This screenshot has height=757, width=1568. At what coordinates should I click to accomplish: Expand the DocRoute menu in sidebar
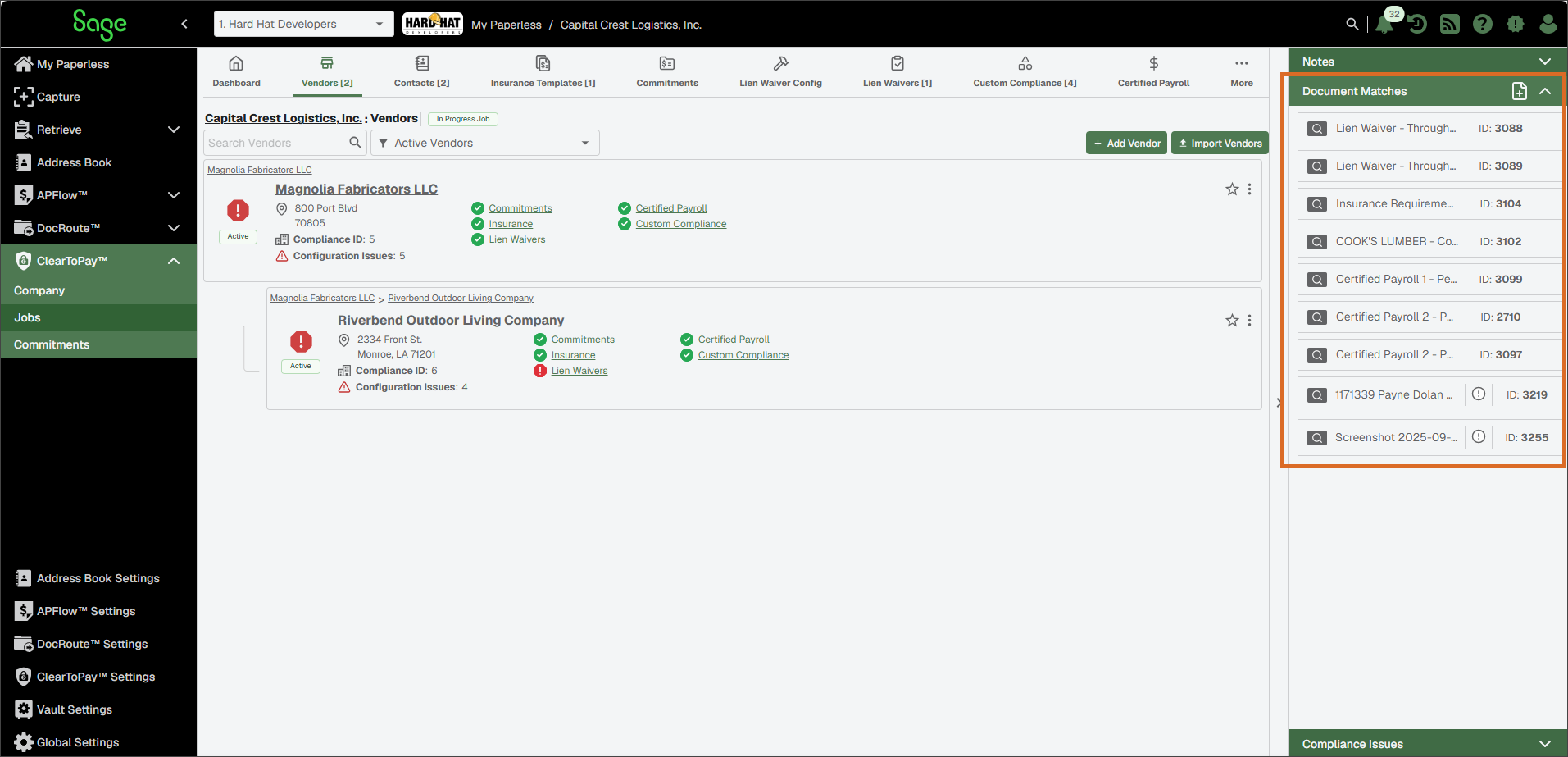point(174,228)
